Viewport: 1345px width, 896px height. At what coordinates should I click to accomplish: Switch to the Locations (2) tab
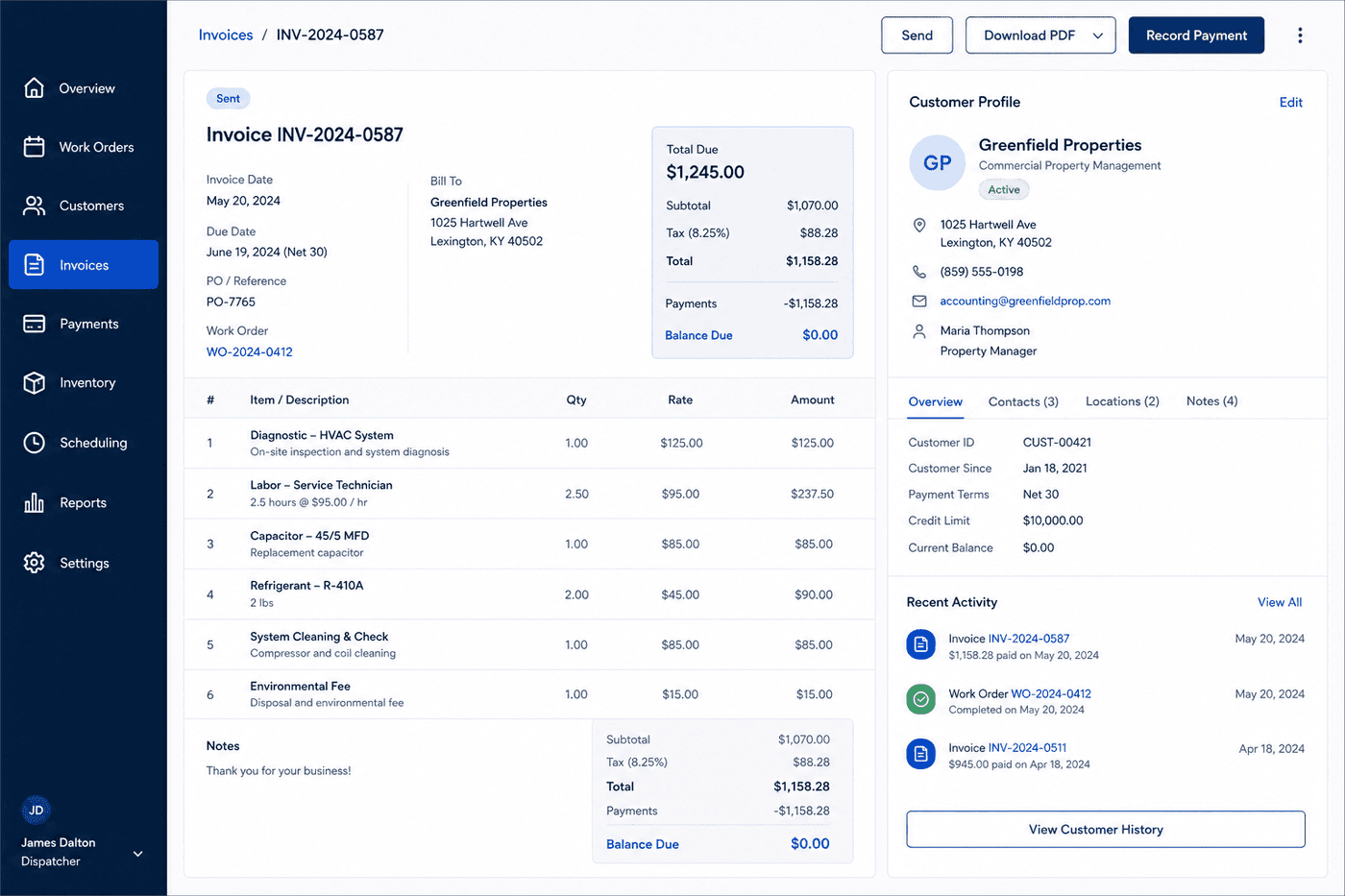(1122, 401)
